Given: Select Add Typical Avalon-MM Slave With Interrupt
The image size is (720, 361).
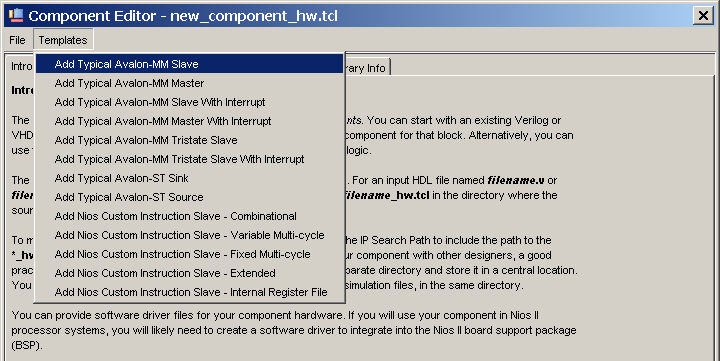Looking at the screenshot, I should 190,102.
